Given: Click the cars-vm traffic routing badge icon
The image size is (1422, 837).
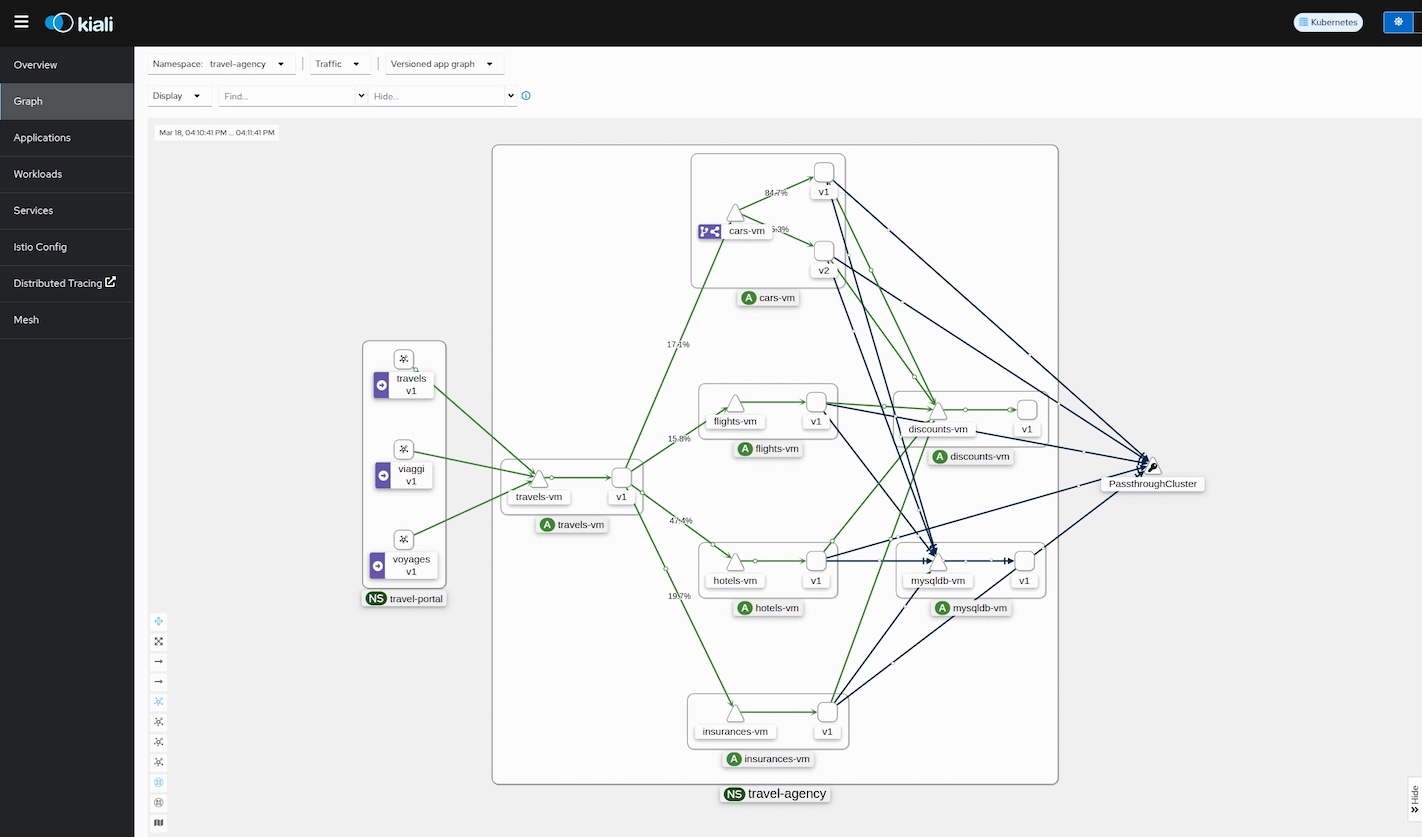Looking at the screenshot, I should pyautogui.click(x=709, y=231).
